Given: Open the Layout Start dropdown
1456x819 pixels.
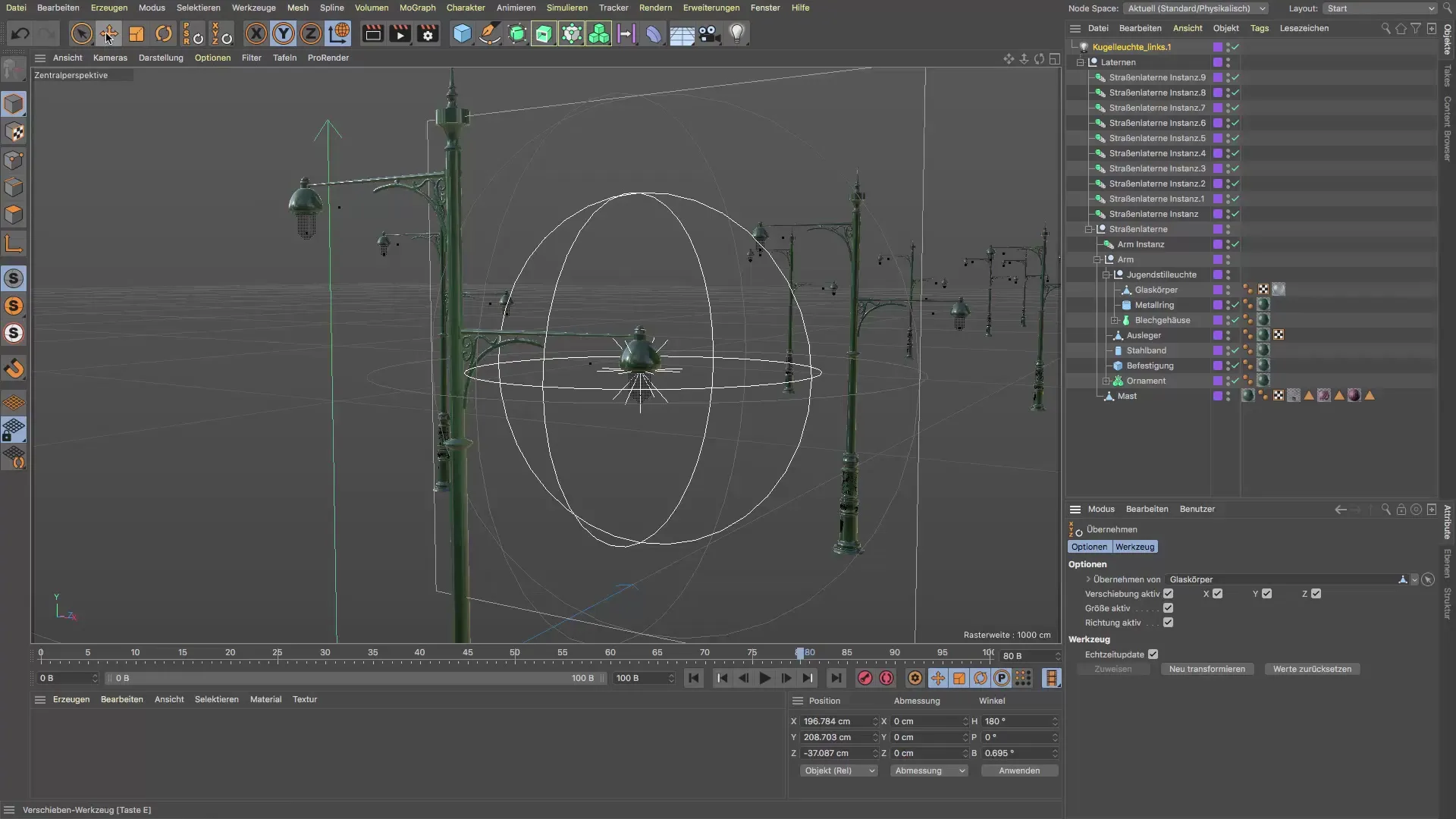Looking at the screenshot, I should point(1379,8).
